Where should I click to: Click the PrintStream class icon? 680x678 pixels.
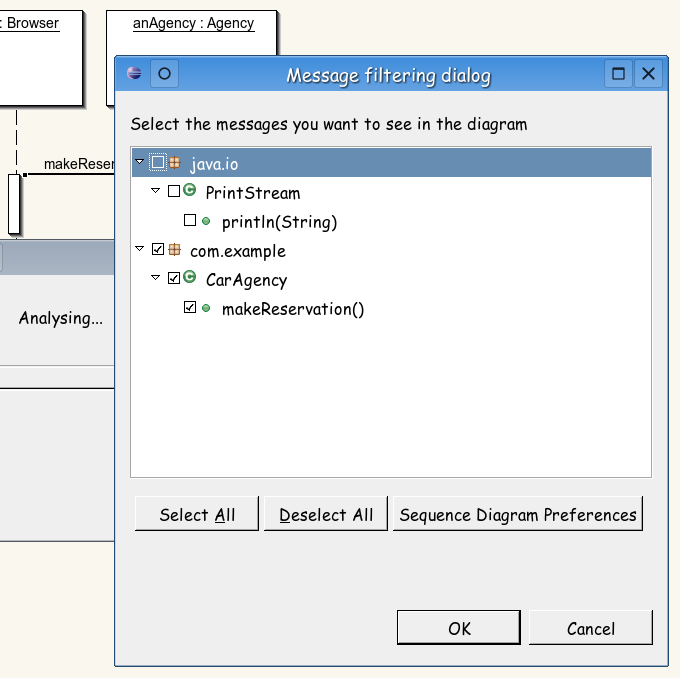point(190,190)
